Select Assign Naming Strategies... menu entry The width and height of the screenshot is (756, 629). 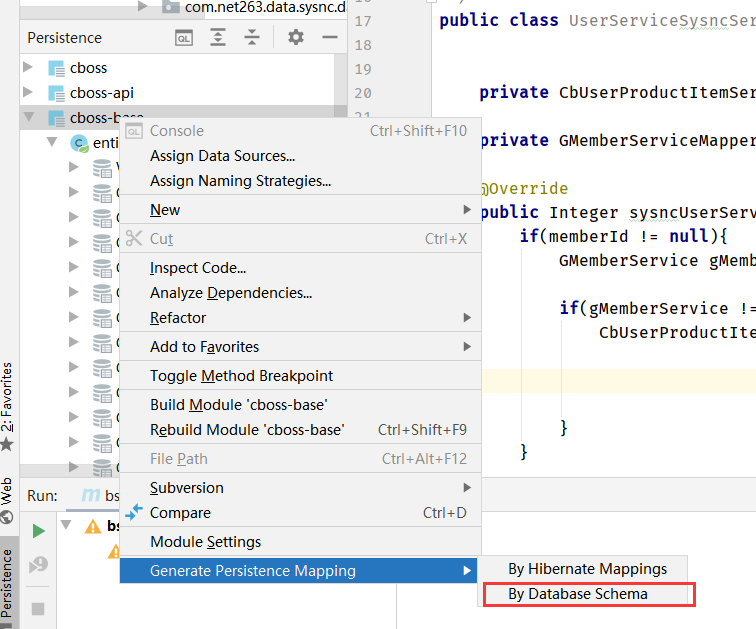[x=300, y=181]
